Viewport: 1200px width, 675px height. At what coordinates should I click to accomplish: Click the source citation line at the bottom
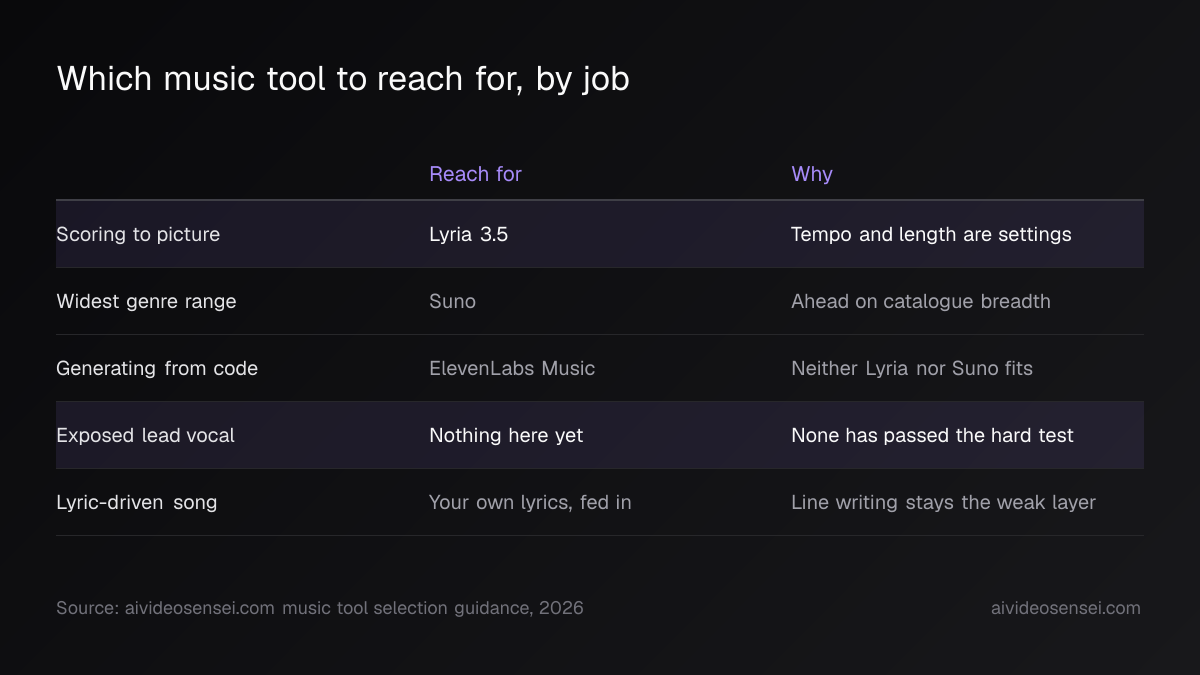(x=320, y=608)
